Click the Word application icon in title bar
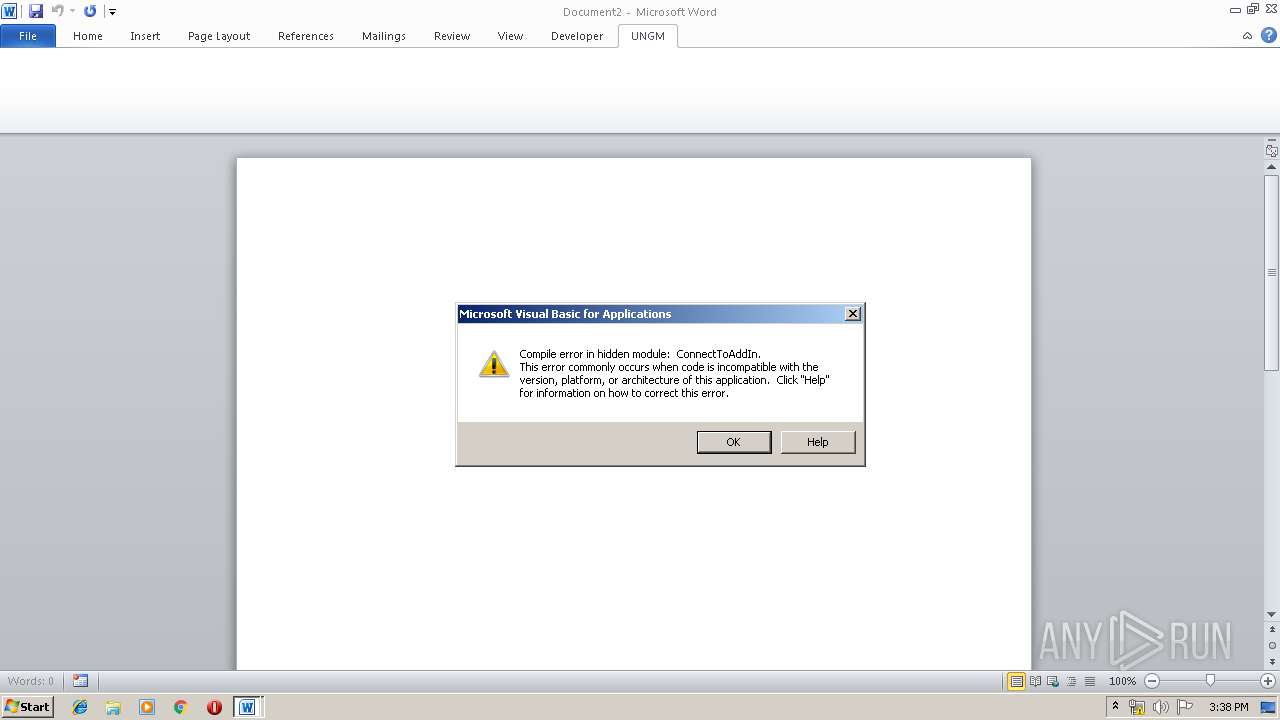Screen dimensions: 1280x720 (x=9, y=11)
